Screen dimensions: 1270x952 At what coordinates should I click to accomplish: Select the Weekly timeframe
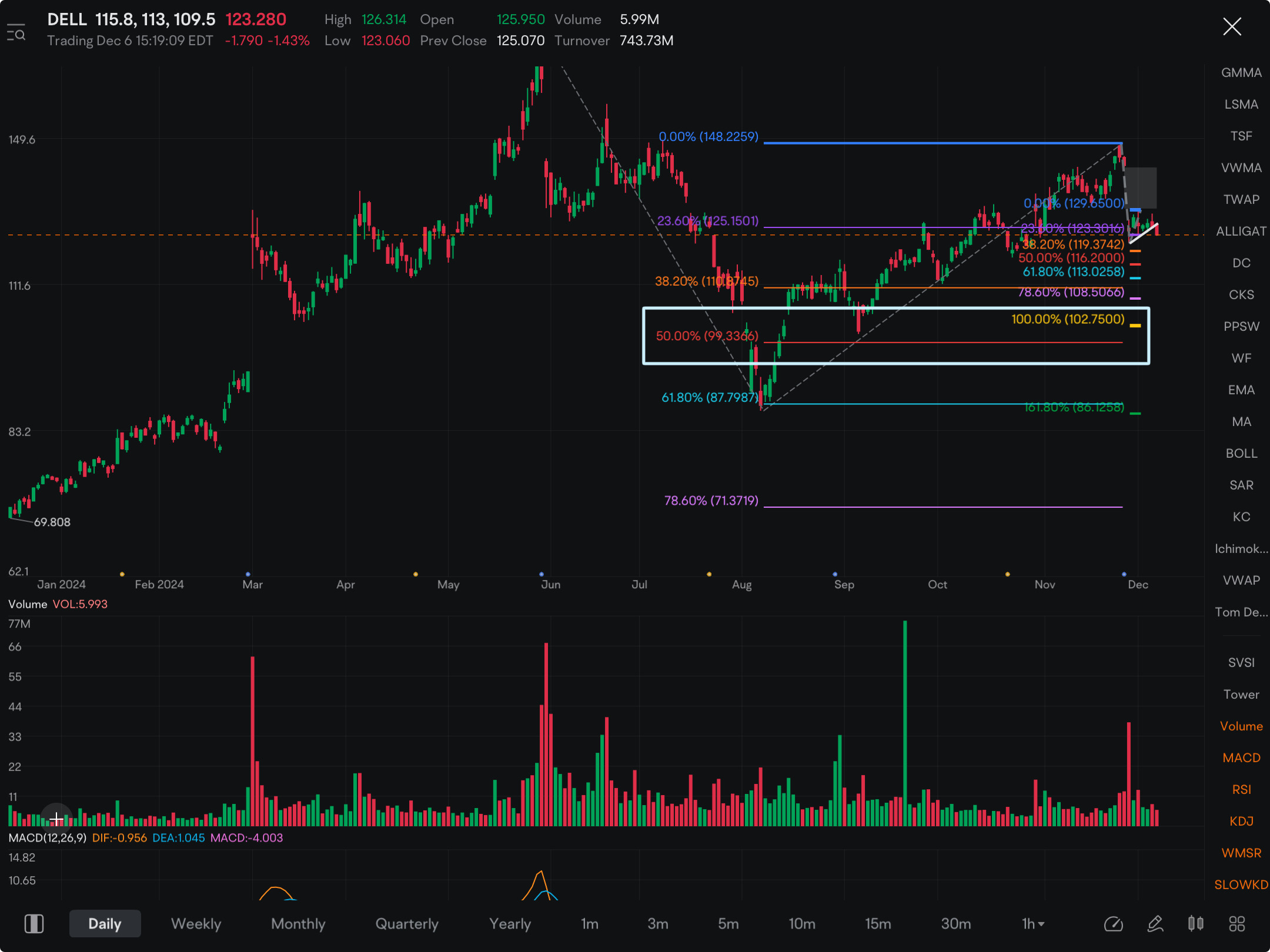[196, 924]
